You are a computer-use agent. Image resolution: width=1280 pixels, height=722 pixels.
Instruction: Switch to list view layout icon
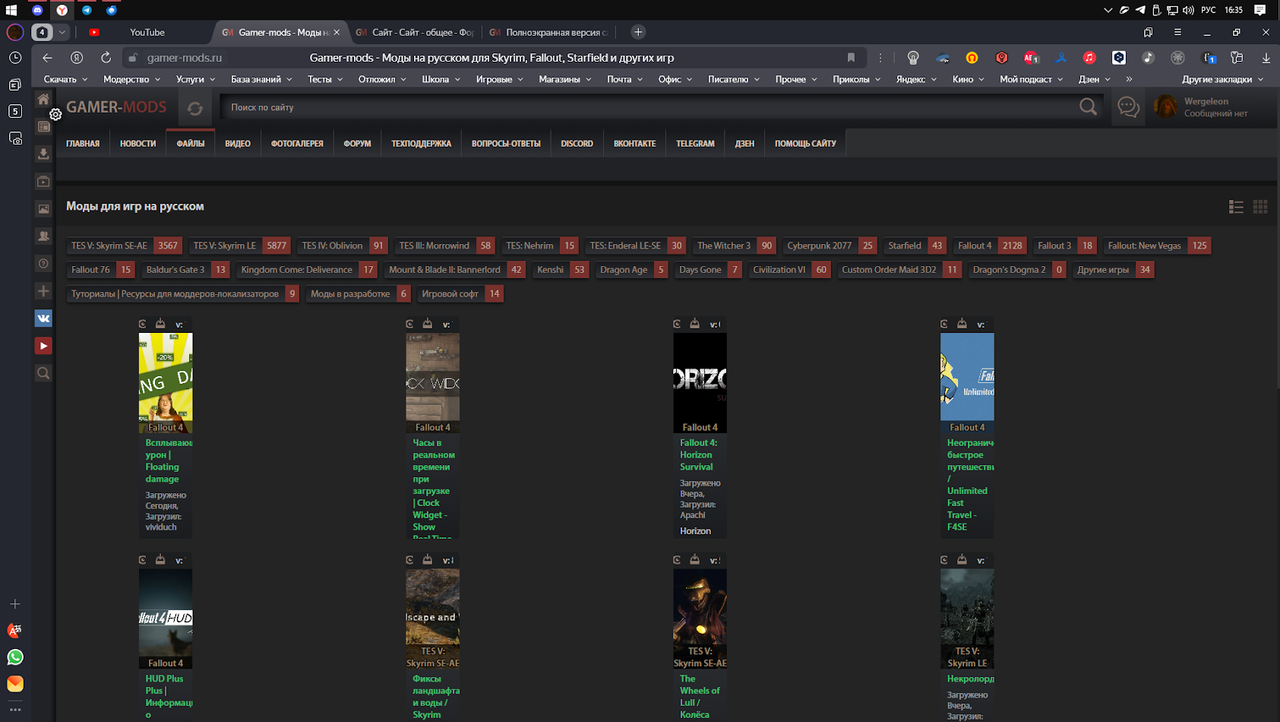[x=1236, y=207]
